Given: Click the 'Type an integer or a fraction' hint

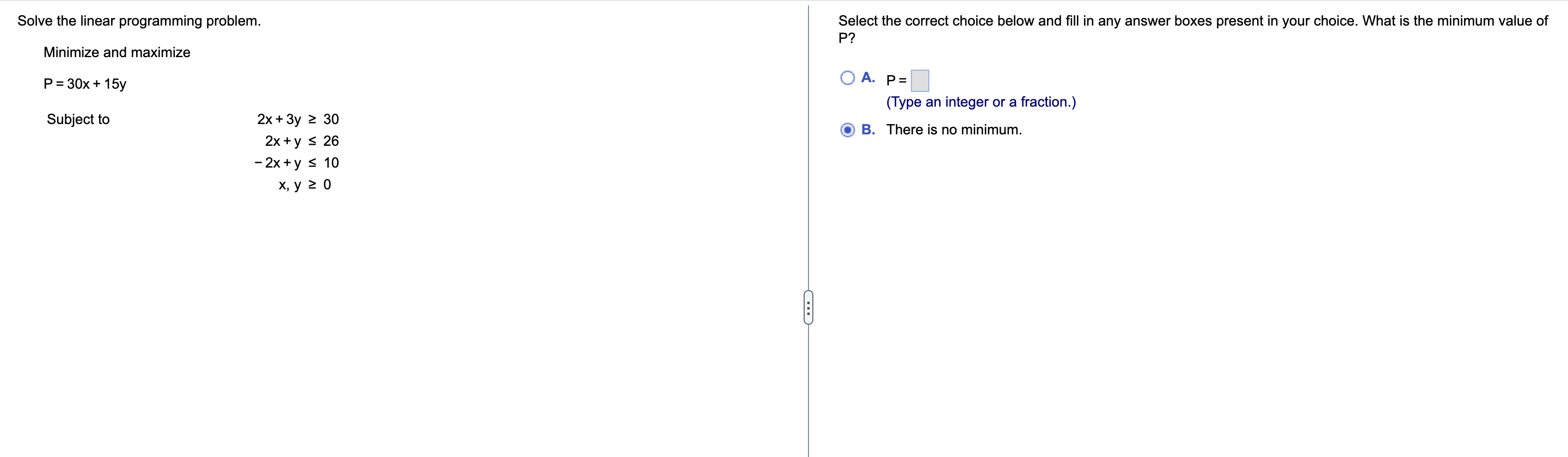Looking at the screenshot, I should 981,102.
